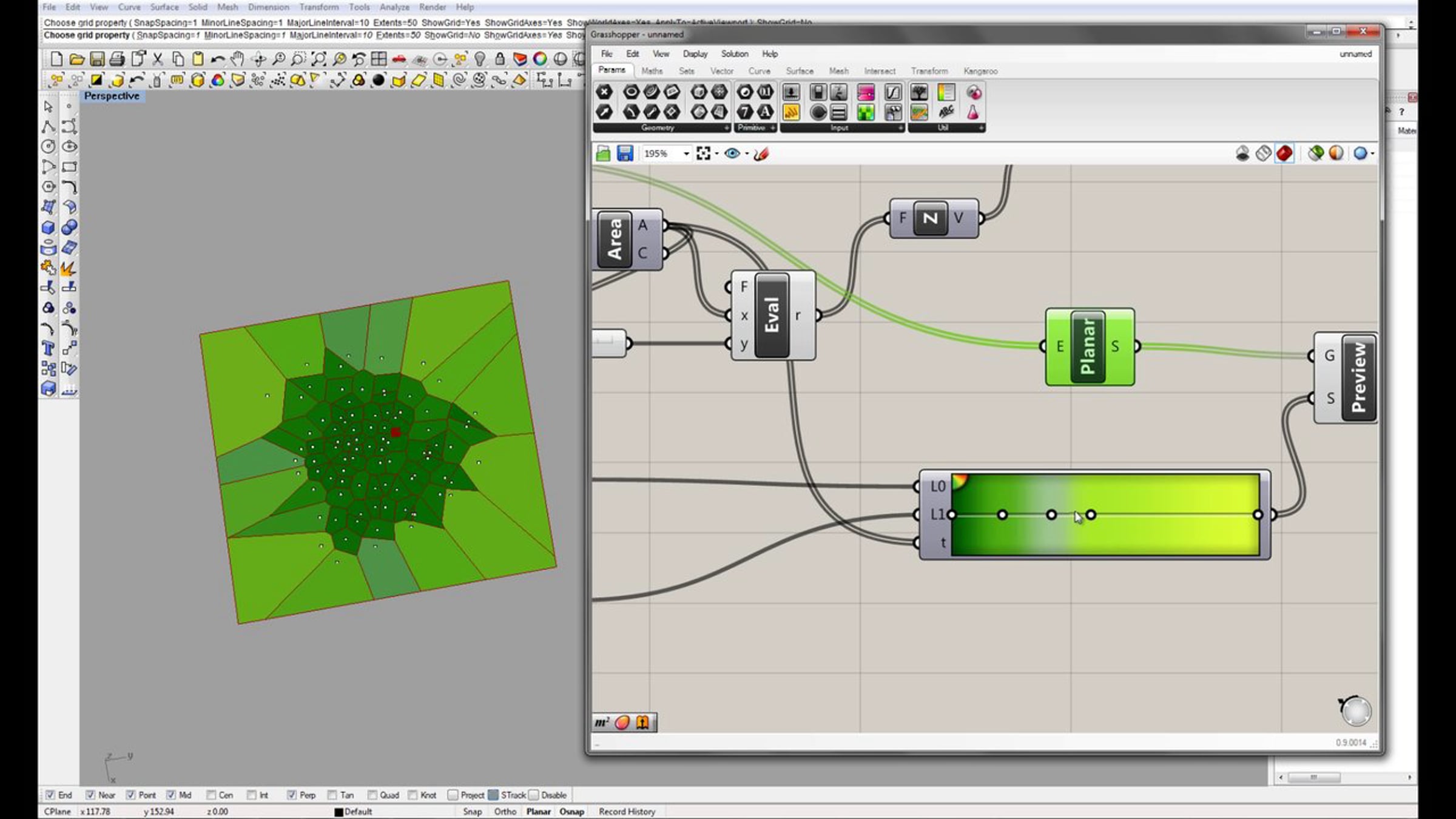Enable the Quad osnap checkbox
This screenshot has height=819, width=1456.
click(x=372, y=795)
